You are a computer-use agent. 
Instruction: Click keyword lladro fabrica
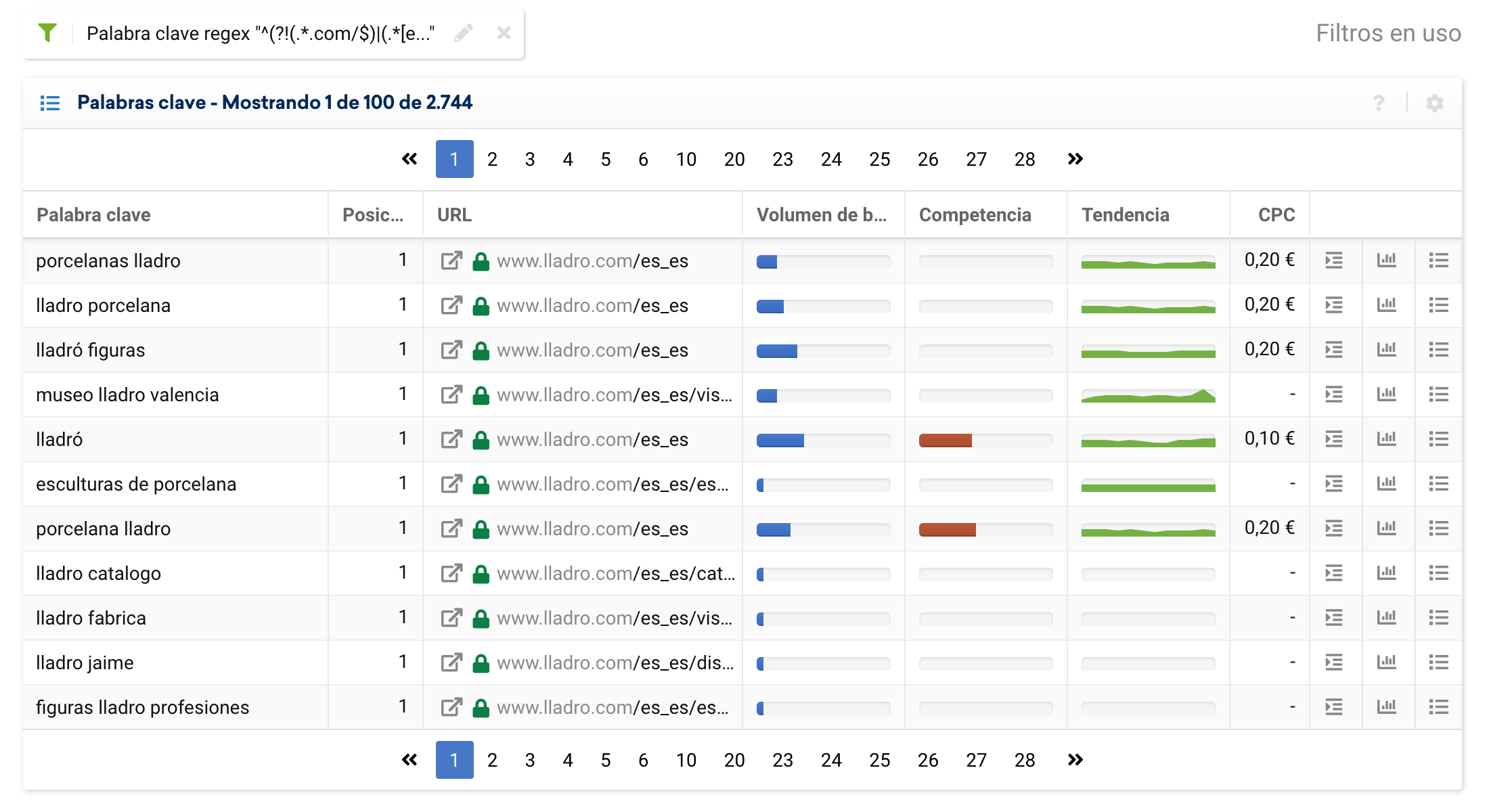(x=91, y=618)
